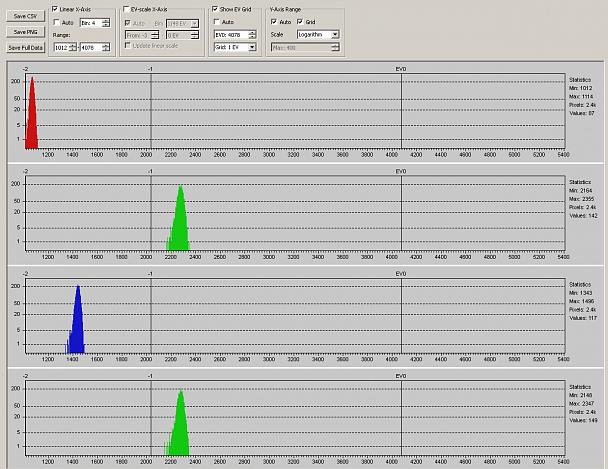Adjust the From: -3 spinner arrows
608x469 pixels.
(155, 35)
